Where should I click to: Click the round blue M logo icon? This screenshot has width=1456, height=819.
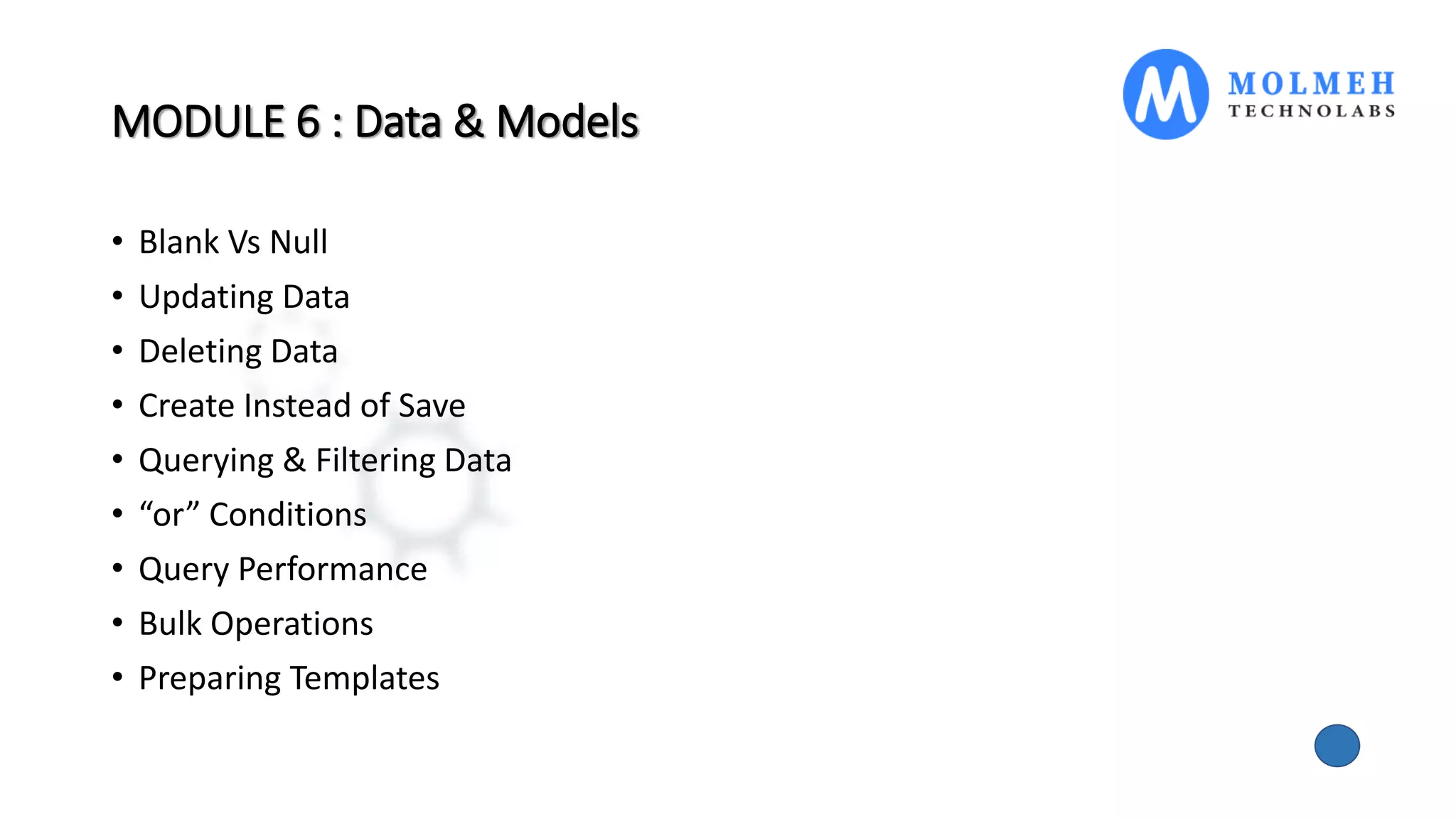click(1165, 94)
